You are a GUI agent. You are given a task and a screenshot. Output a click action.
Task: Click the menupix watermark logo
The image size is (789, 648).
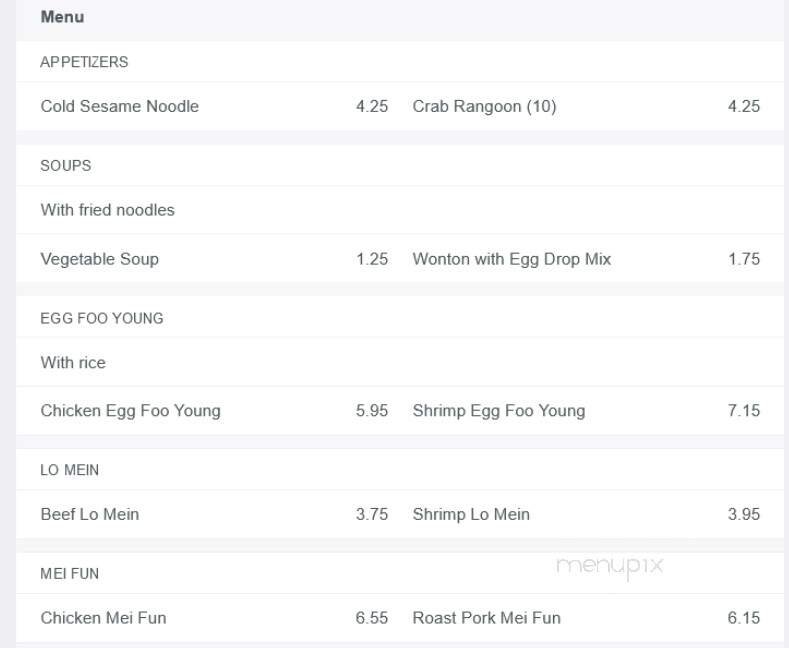609,567
